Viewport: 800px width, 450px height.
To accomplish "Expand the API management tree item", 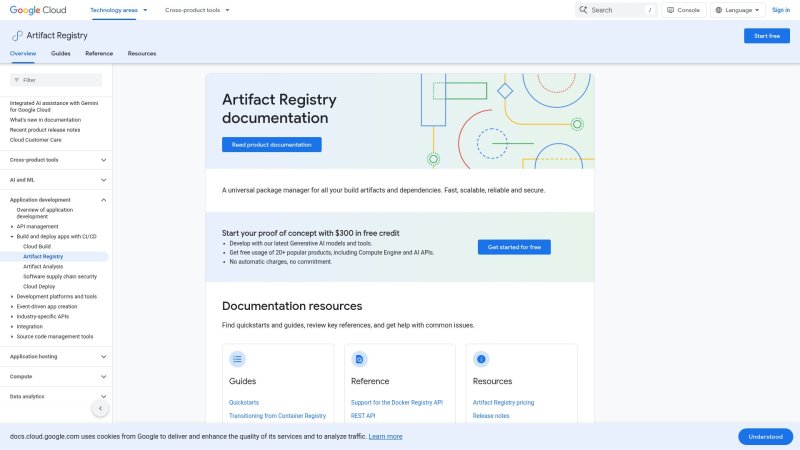I will click(x=12, y=227).
